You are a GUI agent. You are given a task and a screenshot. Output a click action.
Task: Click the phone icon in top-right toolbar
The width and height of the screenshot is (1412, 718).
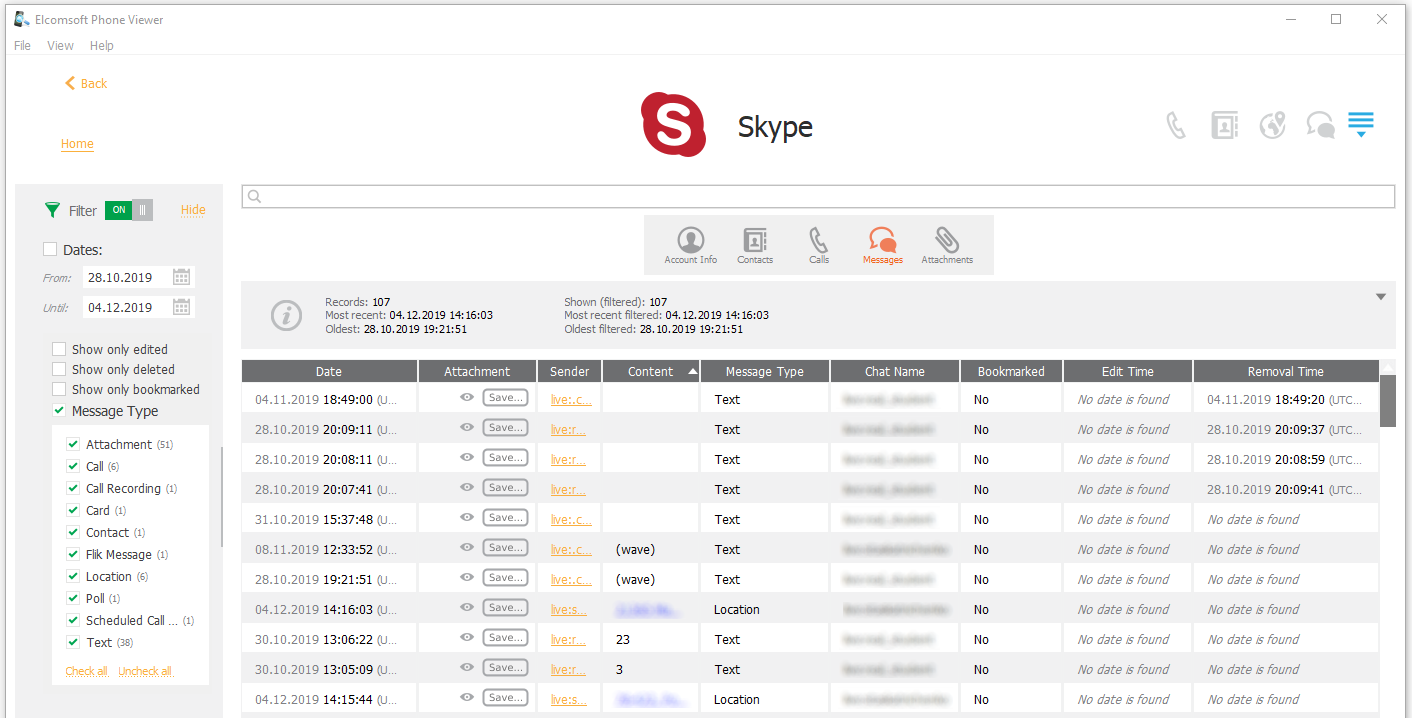1176,126
